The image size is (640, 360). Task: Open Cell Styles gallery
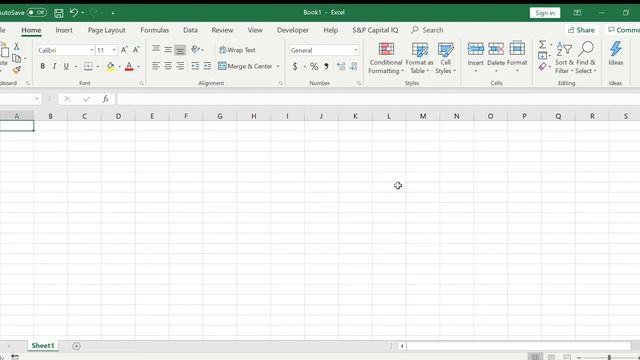[445, 58]
